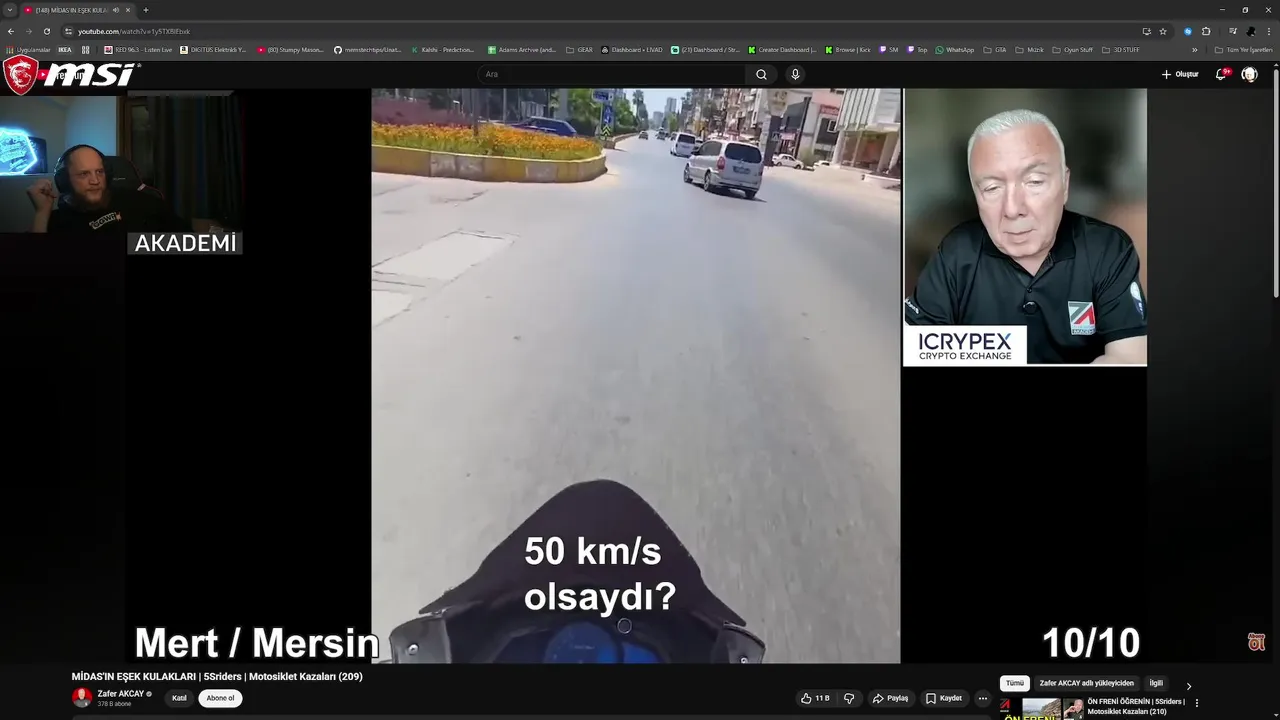1280x720 pixels.
Task: Open Adams Archive bookmark
Action: pos(522,49)
